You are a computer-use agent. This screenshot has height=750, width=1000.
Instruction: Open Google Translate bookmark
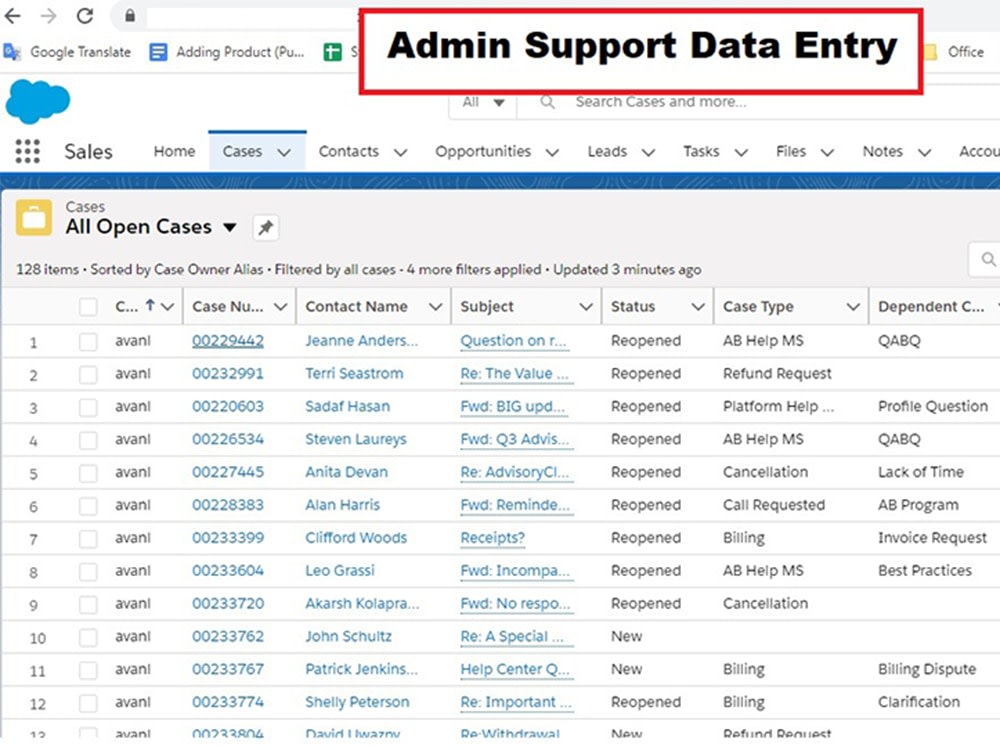pos(67,52)
